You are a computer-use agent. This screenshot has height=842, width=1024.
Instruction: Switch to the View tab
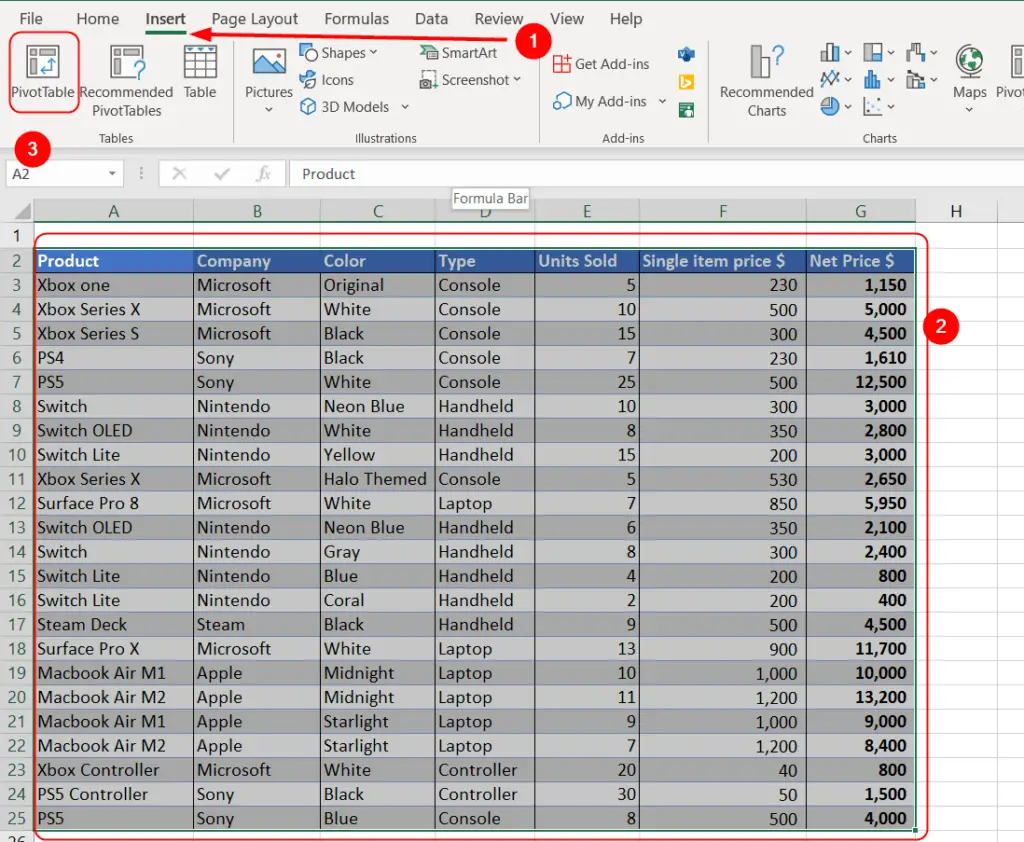[x=567, y=19]
